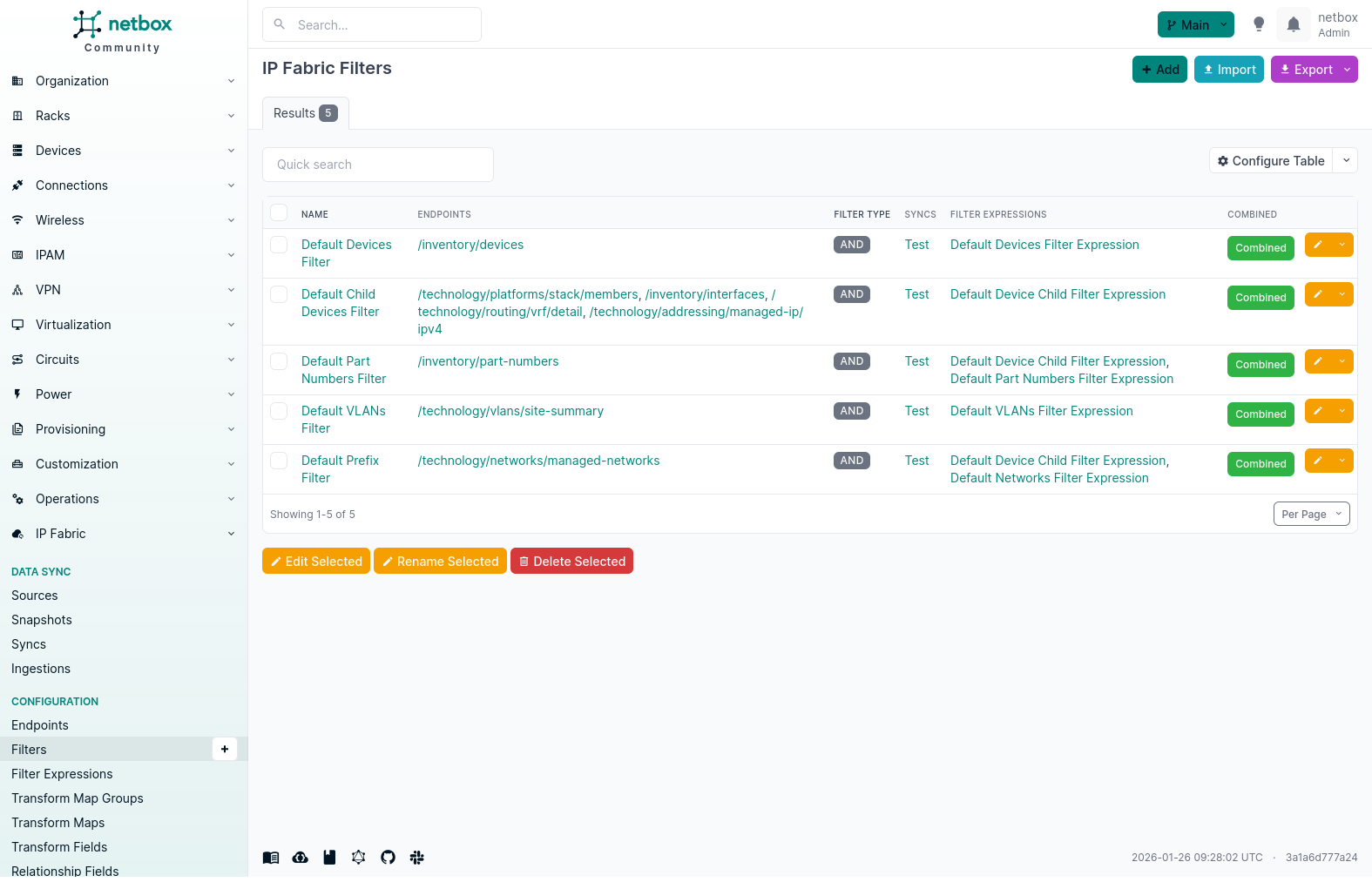Click the Connections sidebar icon
The height and width of the screenshot is (882, 1372).
17,185
